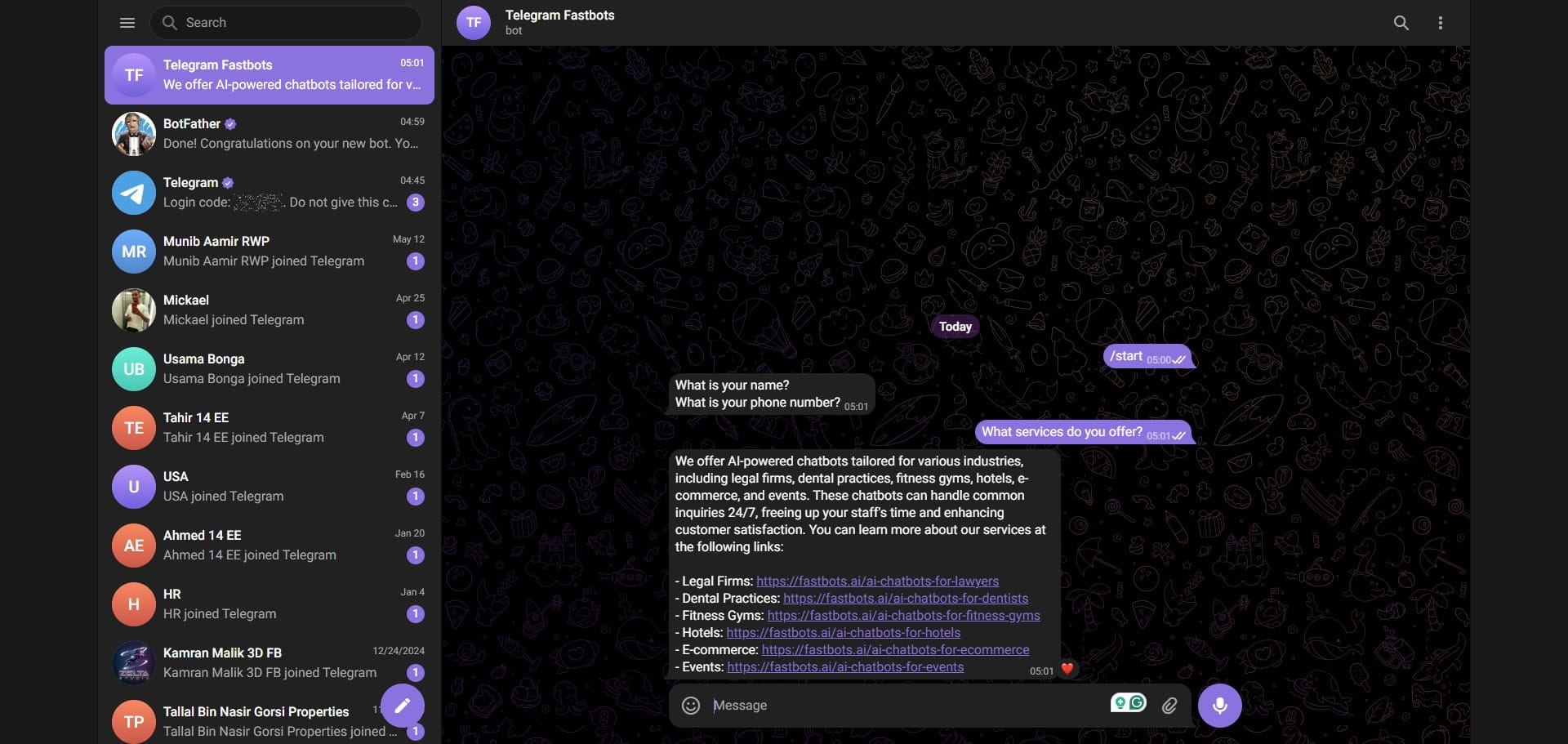Open the ai-chatbots-for-hotels link

[843, 633]
